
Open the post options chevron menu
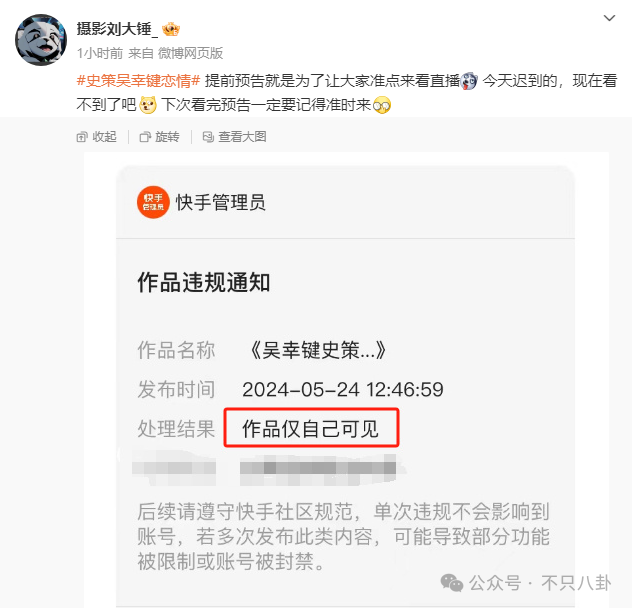point(609,18)
